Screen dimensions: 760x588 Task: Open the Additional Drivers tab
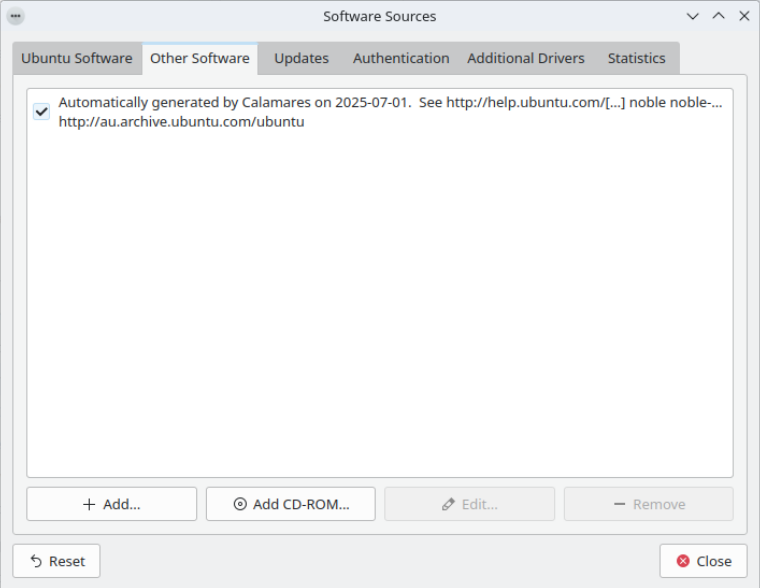pyautogui.click(x=526, y=58)
